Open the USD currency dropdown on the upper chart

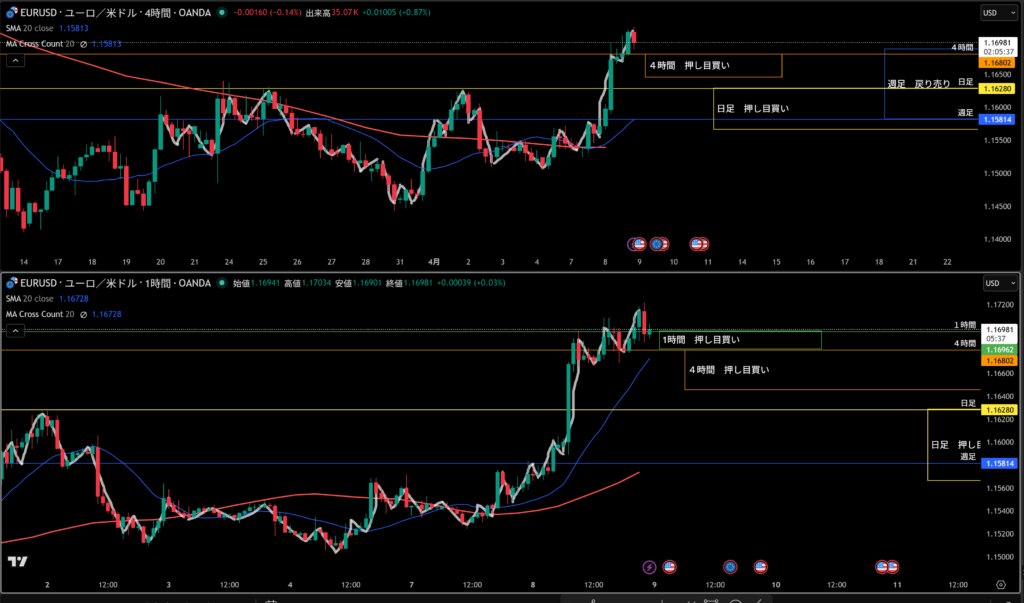pos(990,13)
